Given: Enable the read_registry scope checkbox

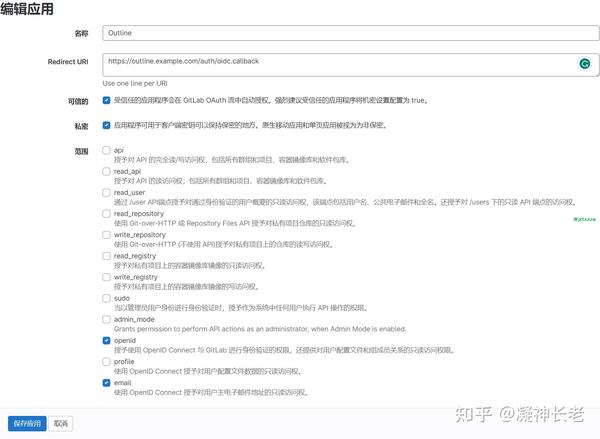Looking at the screenshot, I should tap(106, 256).
